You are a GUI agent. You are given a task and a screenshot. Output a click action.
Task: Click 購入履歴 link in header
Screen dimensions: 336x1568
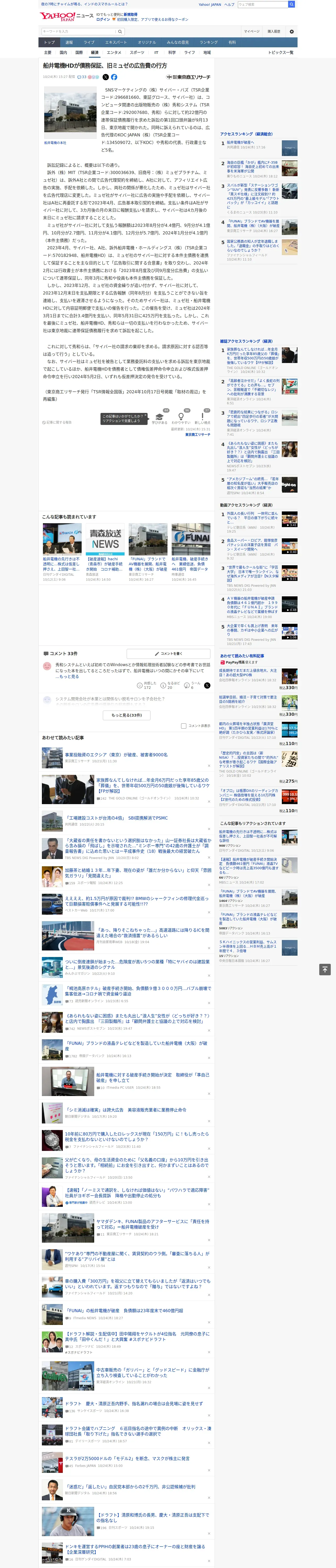[274, 32]
